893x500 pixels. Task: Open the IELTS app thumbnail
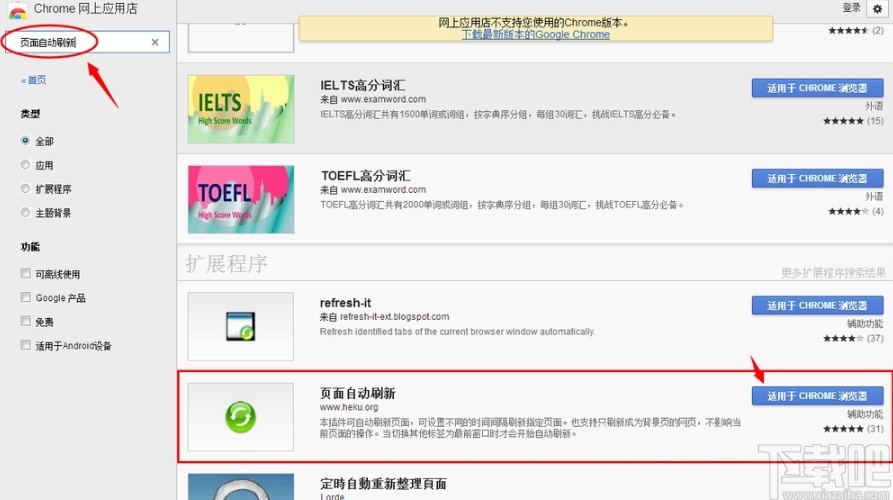pos(241,109)
